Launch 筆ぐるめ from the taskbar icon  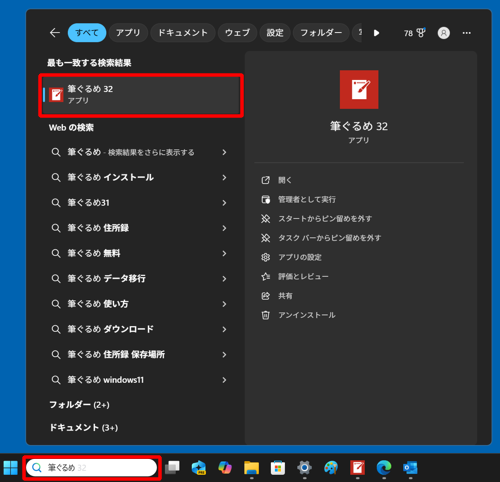pos(357,467)
